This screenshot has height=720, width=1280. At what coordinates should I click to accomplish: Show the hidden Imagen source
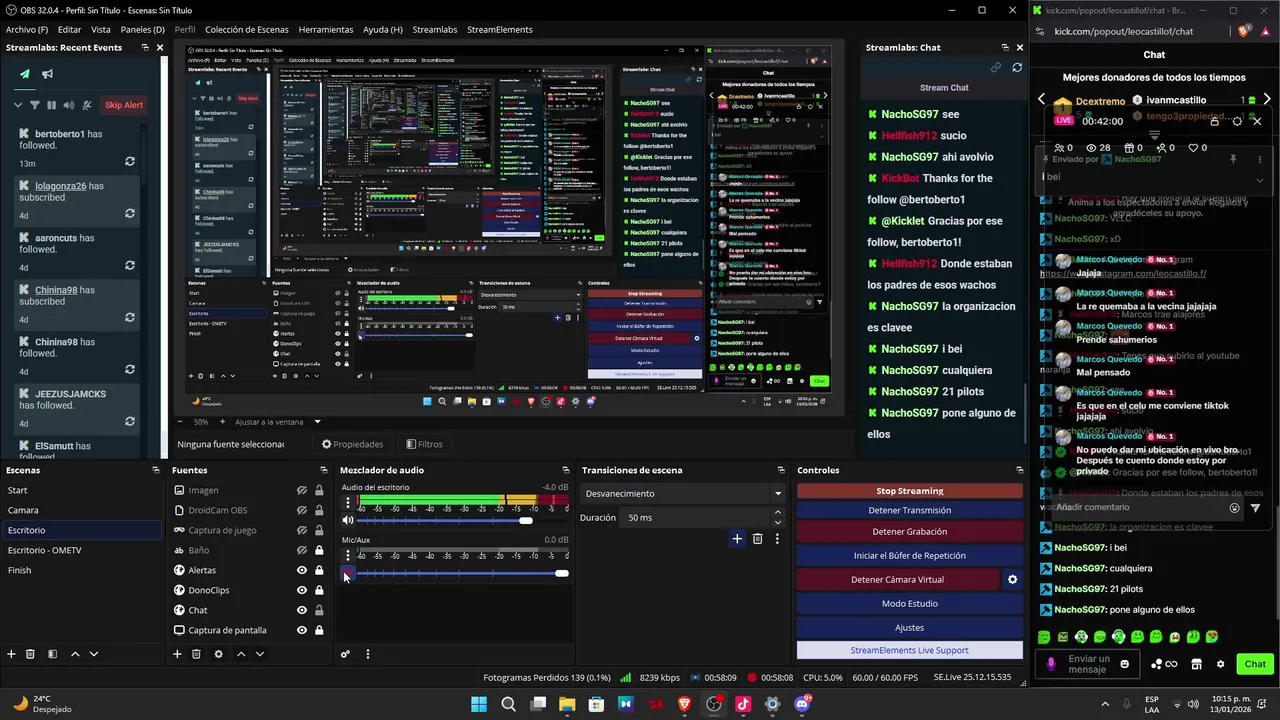(301, 490)
